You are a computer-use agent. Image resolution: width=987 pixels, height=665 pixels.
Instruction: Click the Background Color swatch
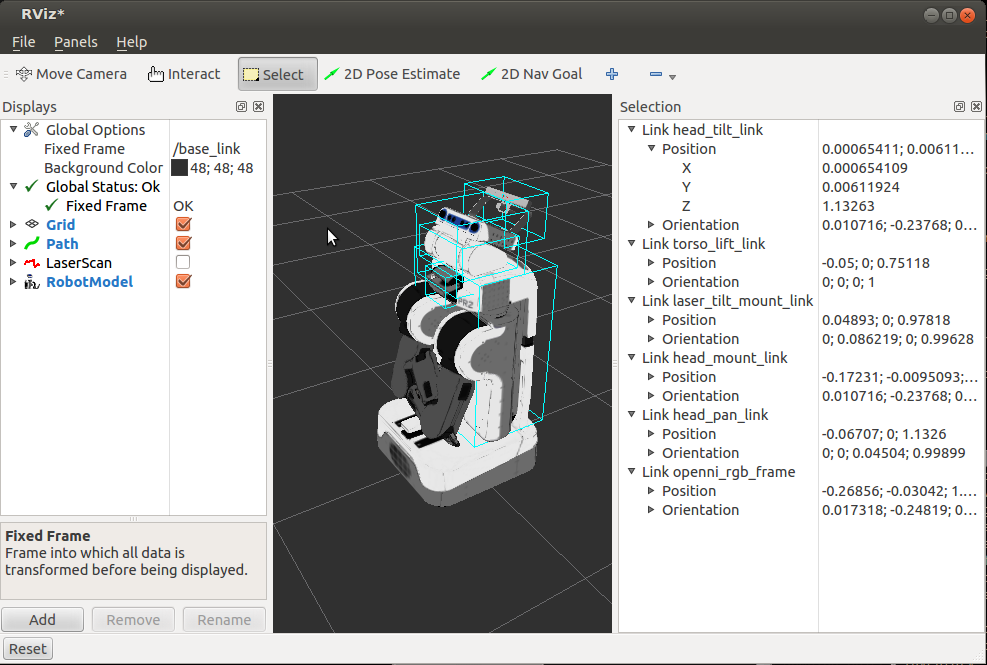point(179,168)
